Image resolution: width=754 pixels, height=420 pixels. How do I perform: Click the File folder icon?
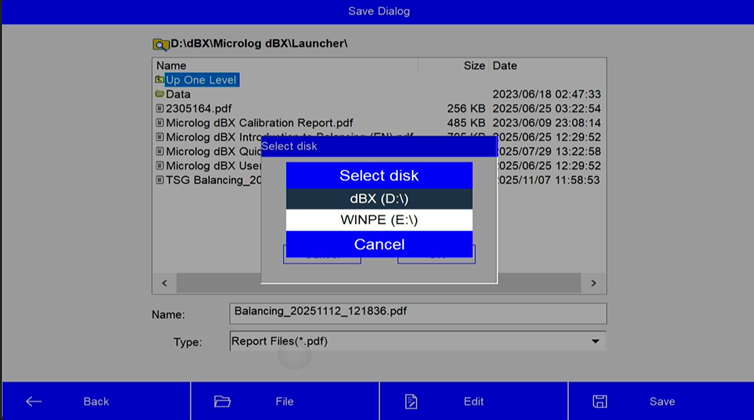[x=222, y=401]
